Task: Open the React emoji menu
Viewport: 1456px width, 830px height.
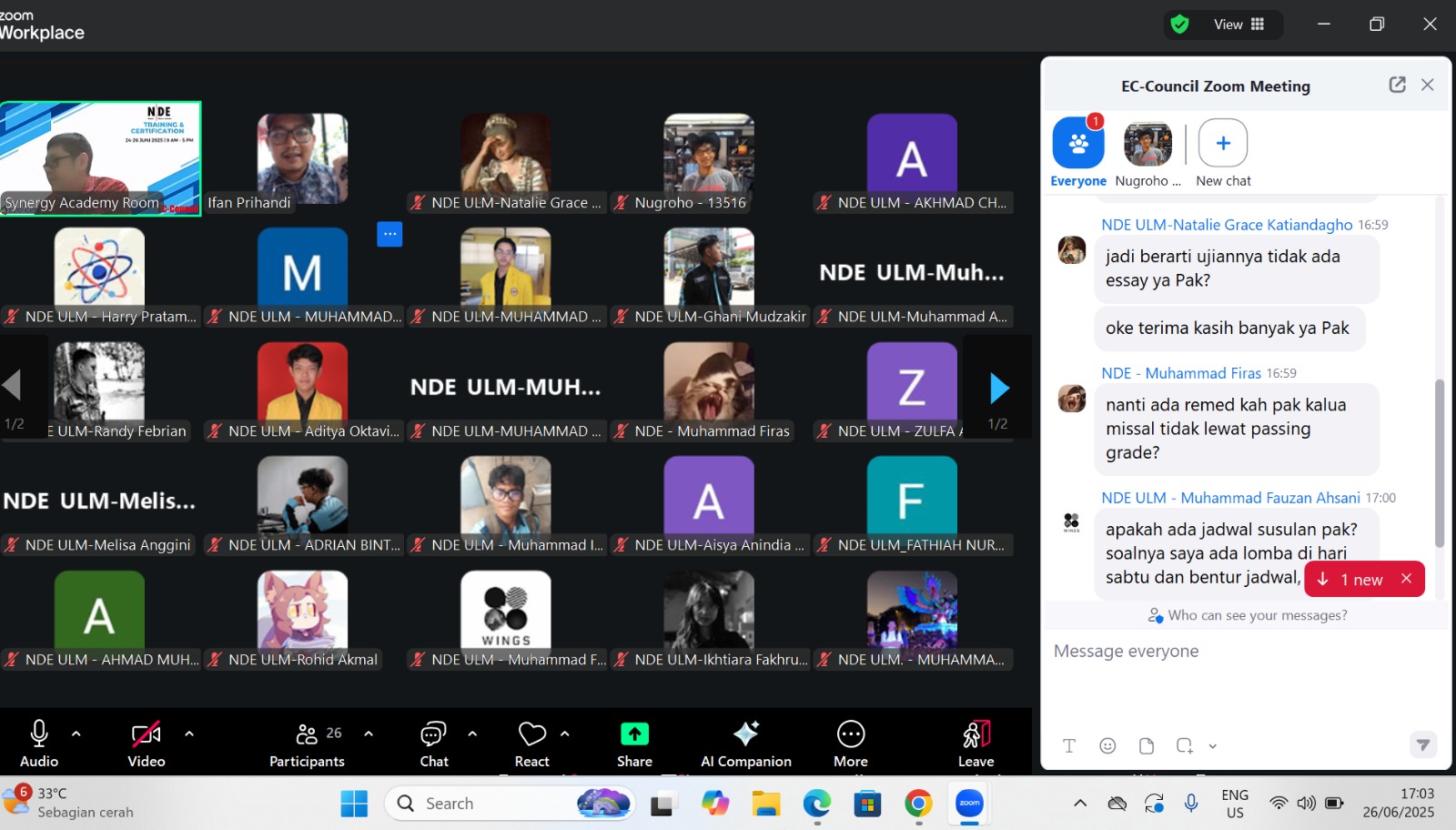Action: [x=532, y=734]
